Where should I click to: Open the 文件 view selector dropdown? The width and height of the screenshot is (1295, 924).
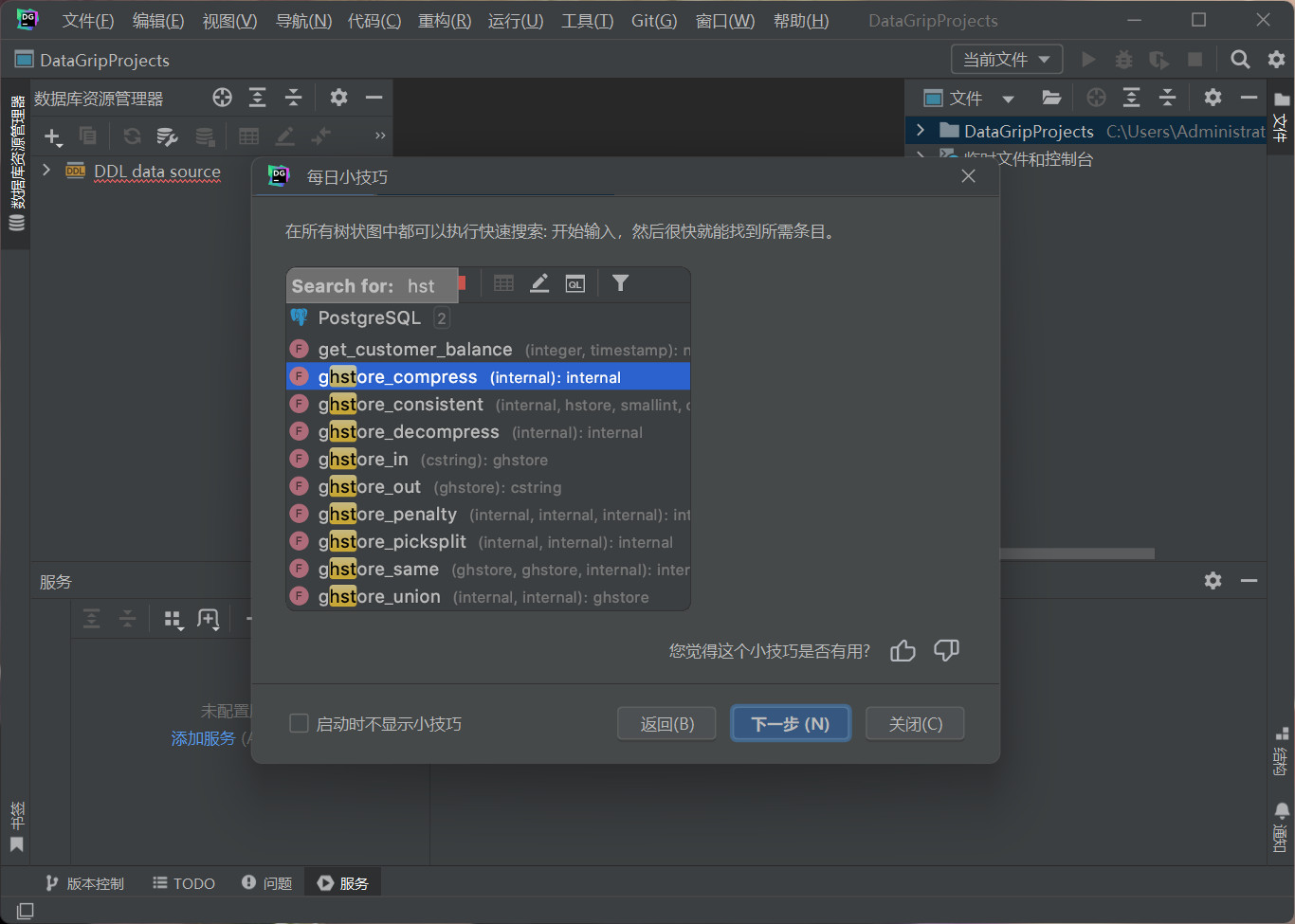point(1008,99)
